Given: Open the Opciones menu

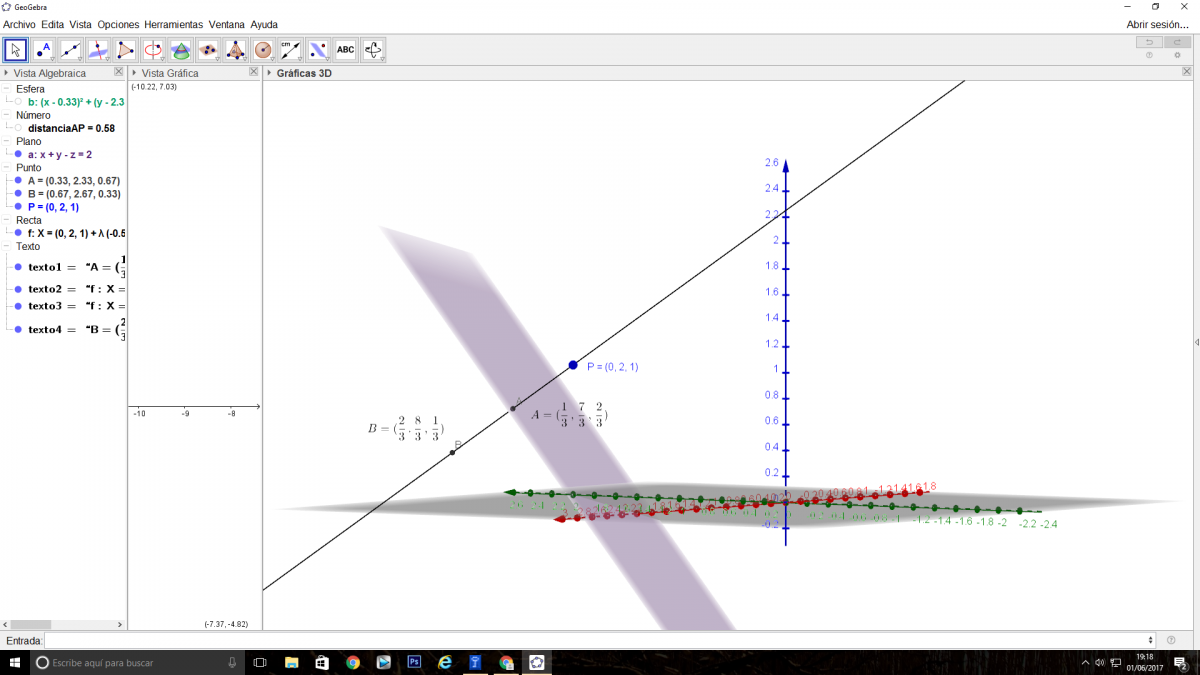Looking at the screenshot, I should [118, 24].
